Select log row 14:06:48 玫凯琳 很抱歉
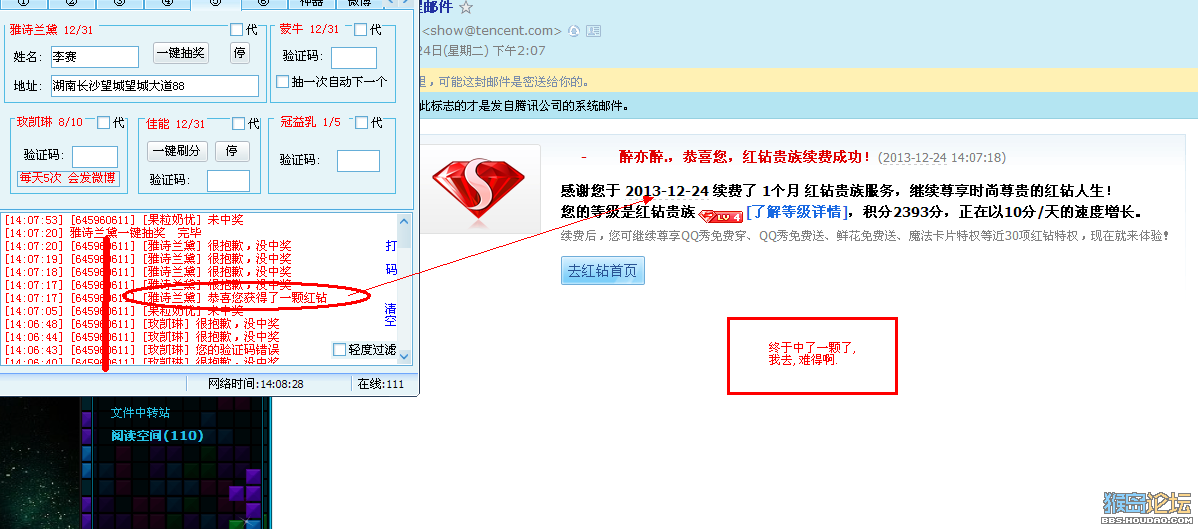Image resolution: width=1198 pixels, height=529 pixels. tap(141, 323)
